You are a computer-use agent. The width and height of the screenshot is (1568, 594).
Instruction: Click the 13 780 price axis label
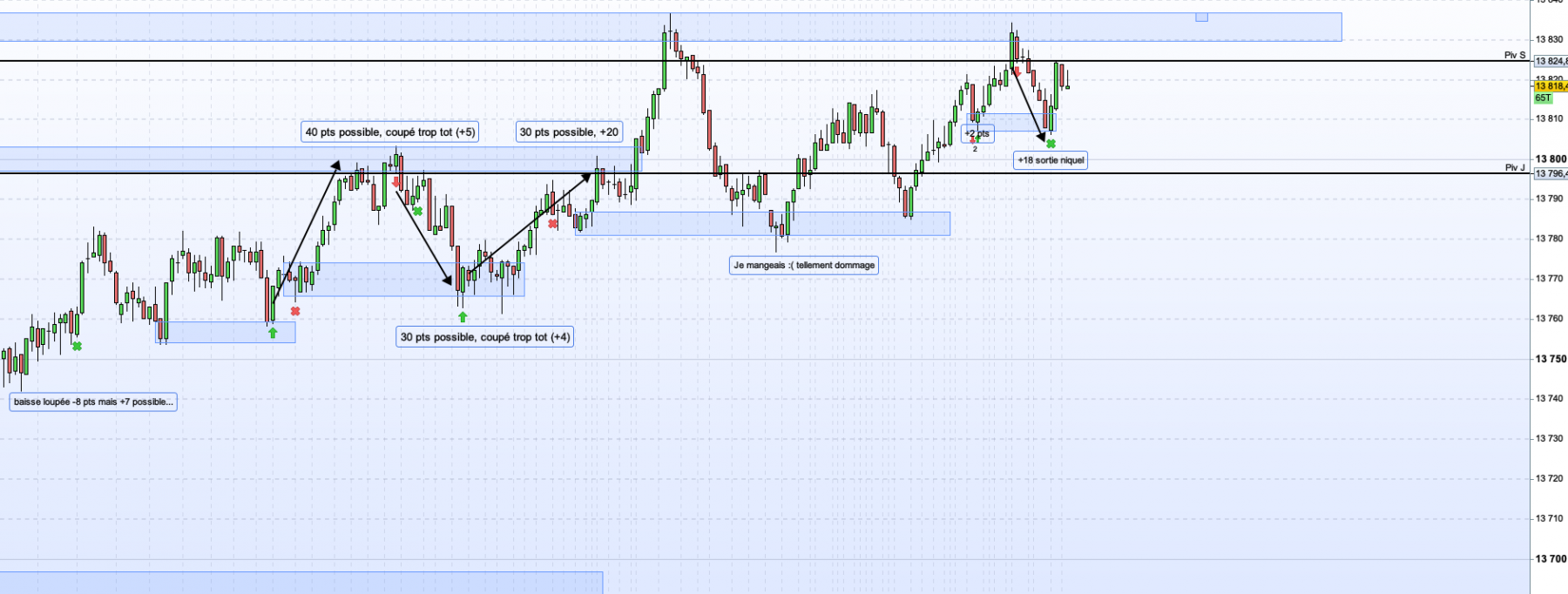point(1549,239)
